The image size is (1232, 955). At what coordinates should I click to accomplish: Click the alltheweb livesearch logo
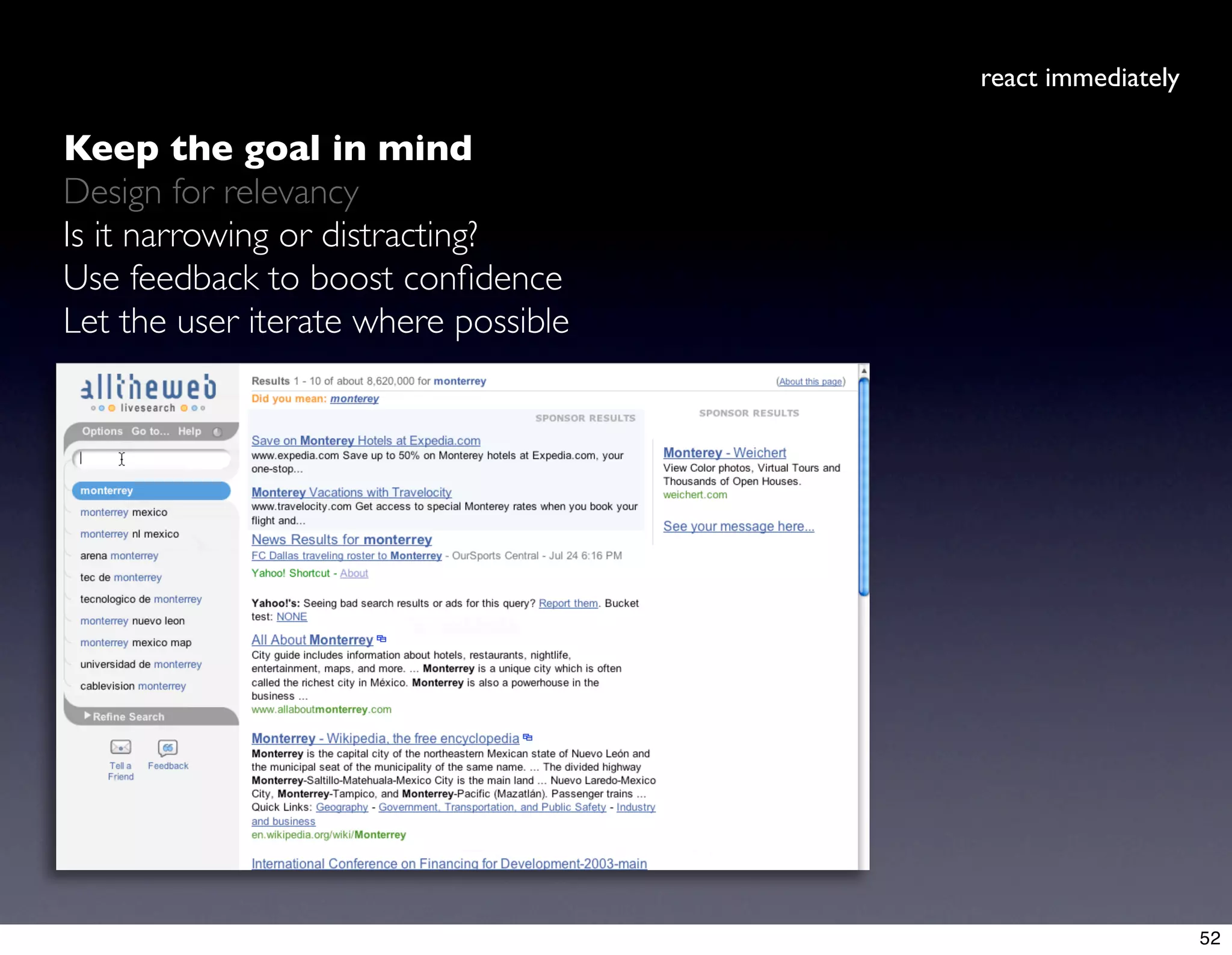(x=149, y=392)
